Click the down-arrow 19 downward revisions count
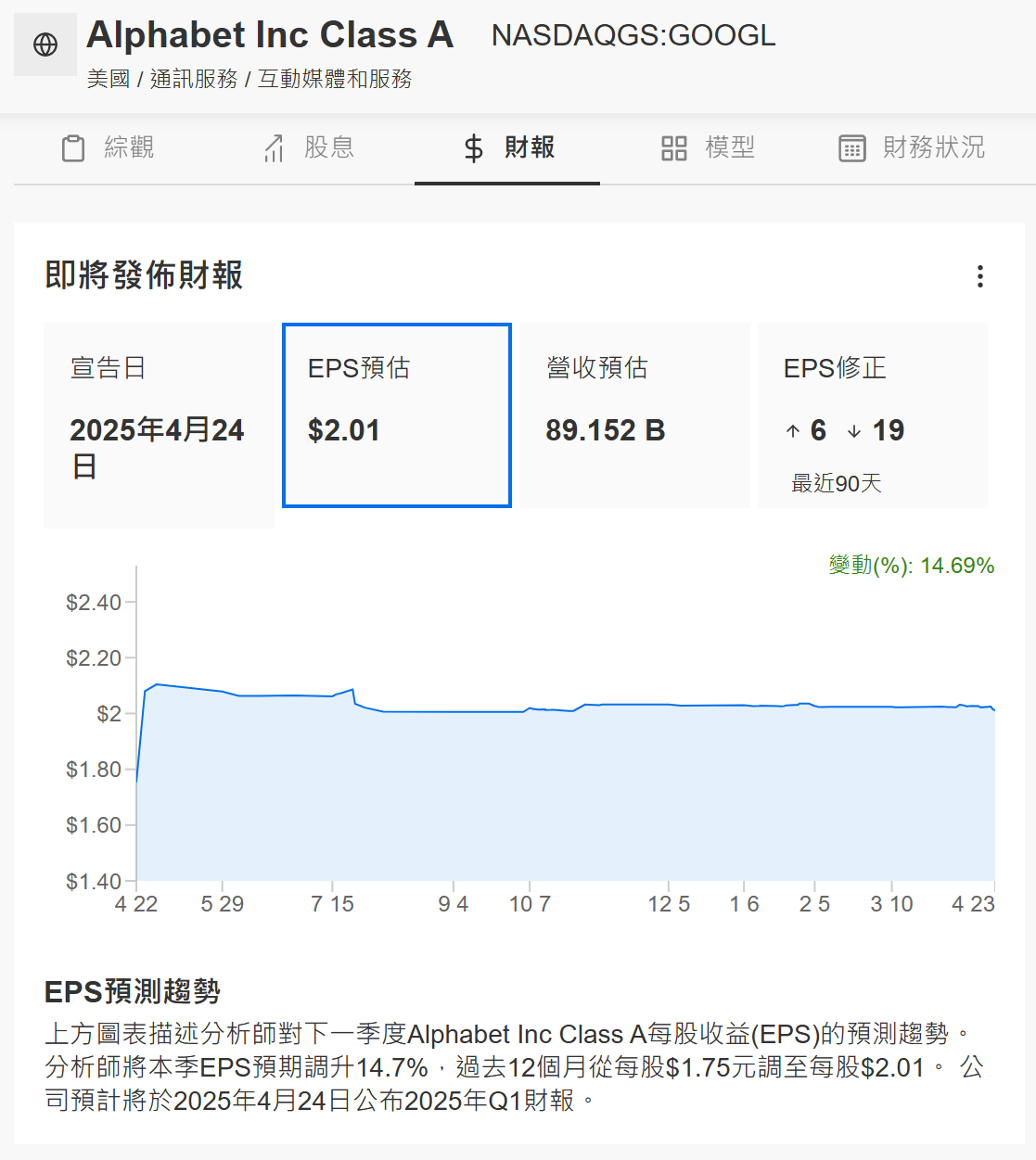1036x1160 pixels. point(876,430)
